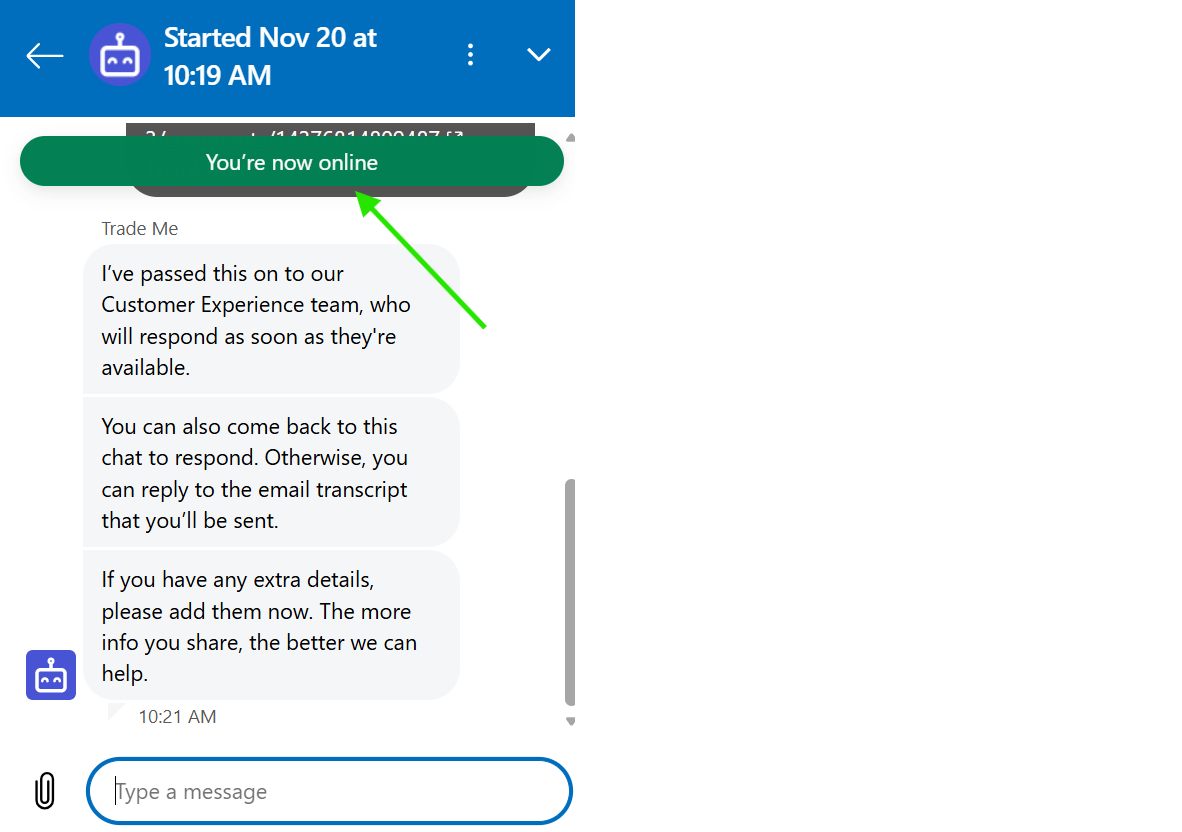Image resolution: width=1182 pixels, height=832 pixels.
Task: Go back using the left arrow
Action: tap(45, 56)
